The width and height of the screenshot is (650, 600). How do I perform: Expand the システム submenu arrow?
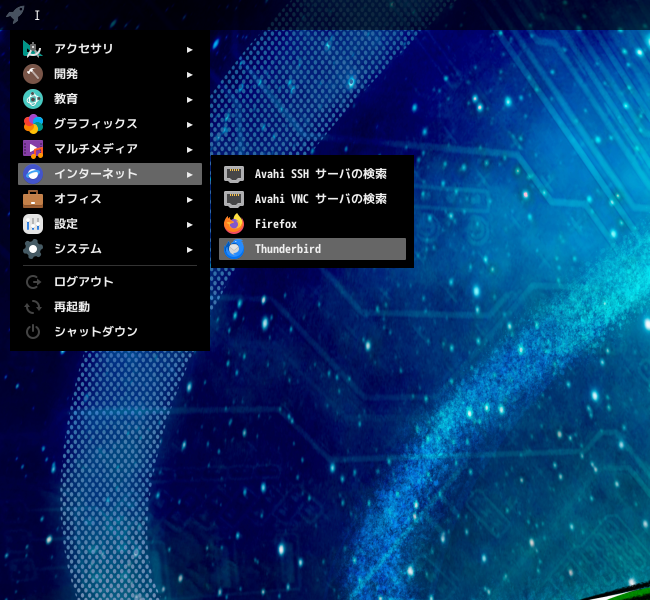point(189,250)
